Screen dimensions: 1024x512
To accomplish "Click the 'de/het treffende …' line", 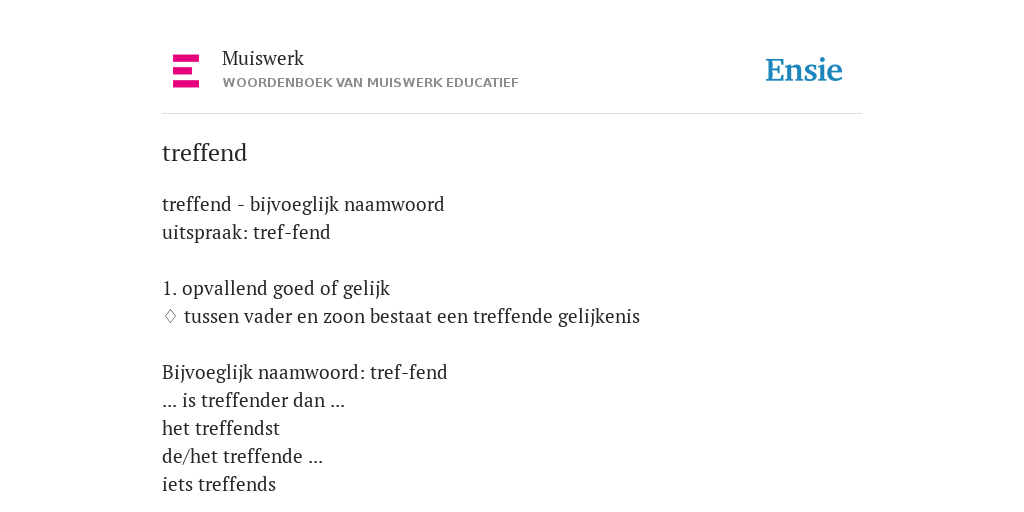I will [242, 456].
